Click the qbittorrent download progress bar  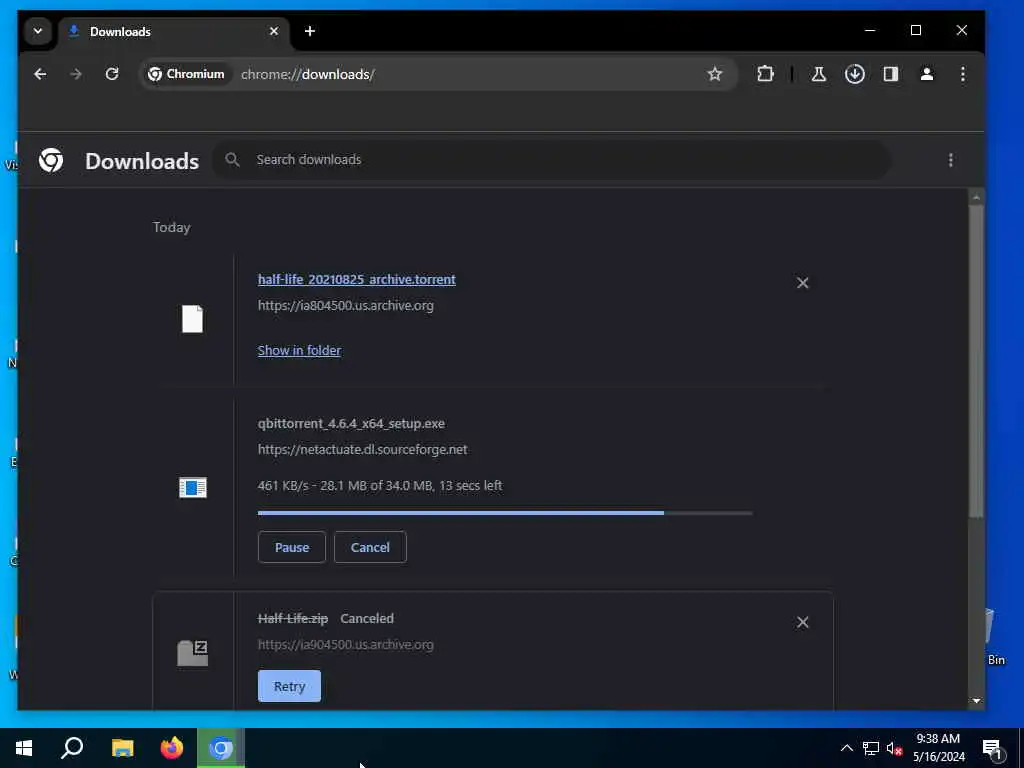(505, 513)
